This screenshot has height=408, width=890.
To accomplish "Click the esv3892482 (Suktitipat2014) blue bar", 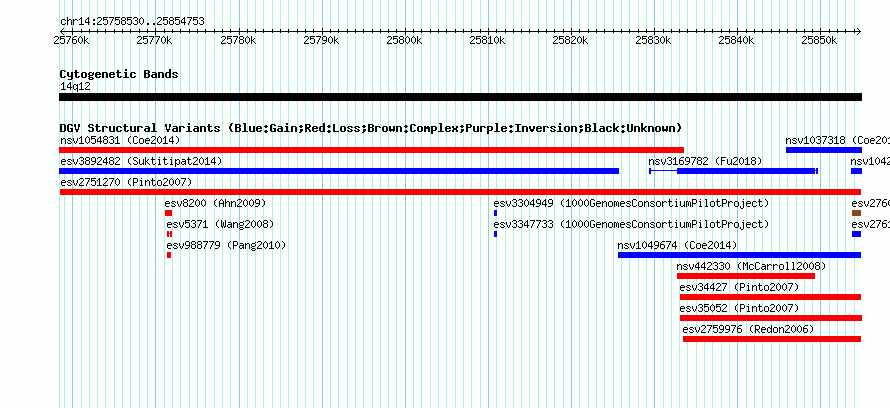I will [x=339, y=171].
